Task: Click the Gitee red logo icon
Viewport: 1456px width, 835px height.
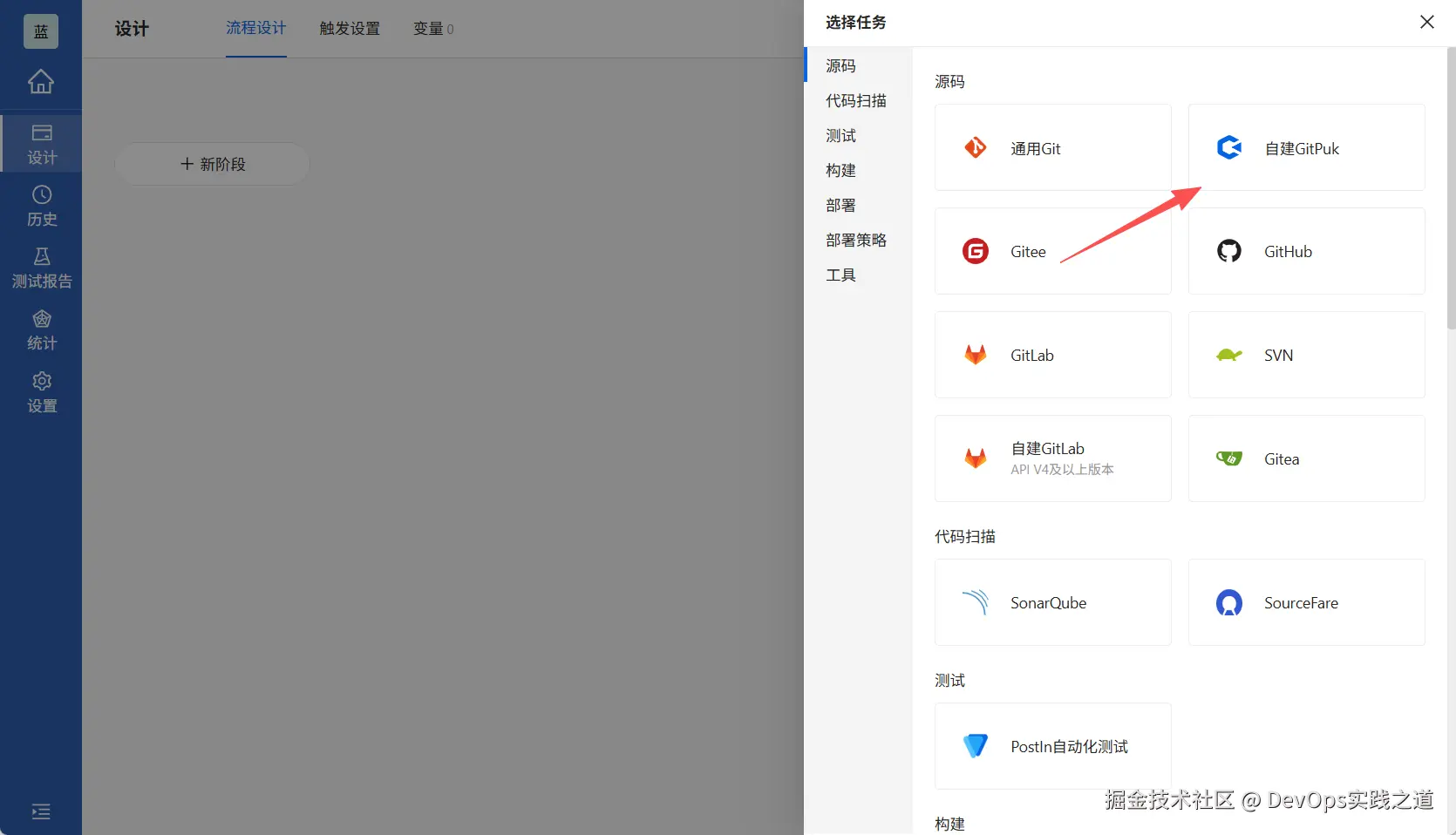Action: click(x=975, y=251)
